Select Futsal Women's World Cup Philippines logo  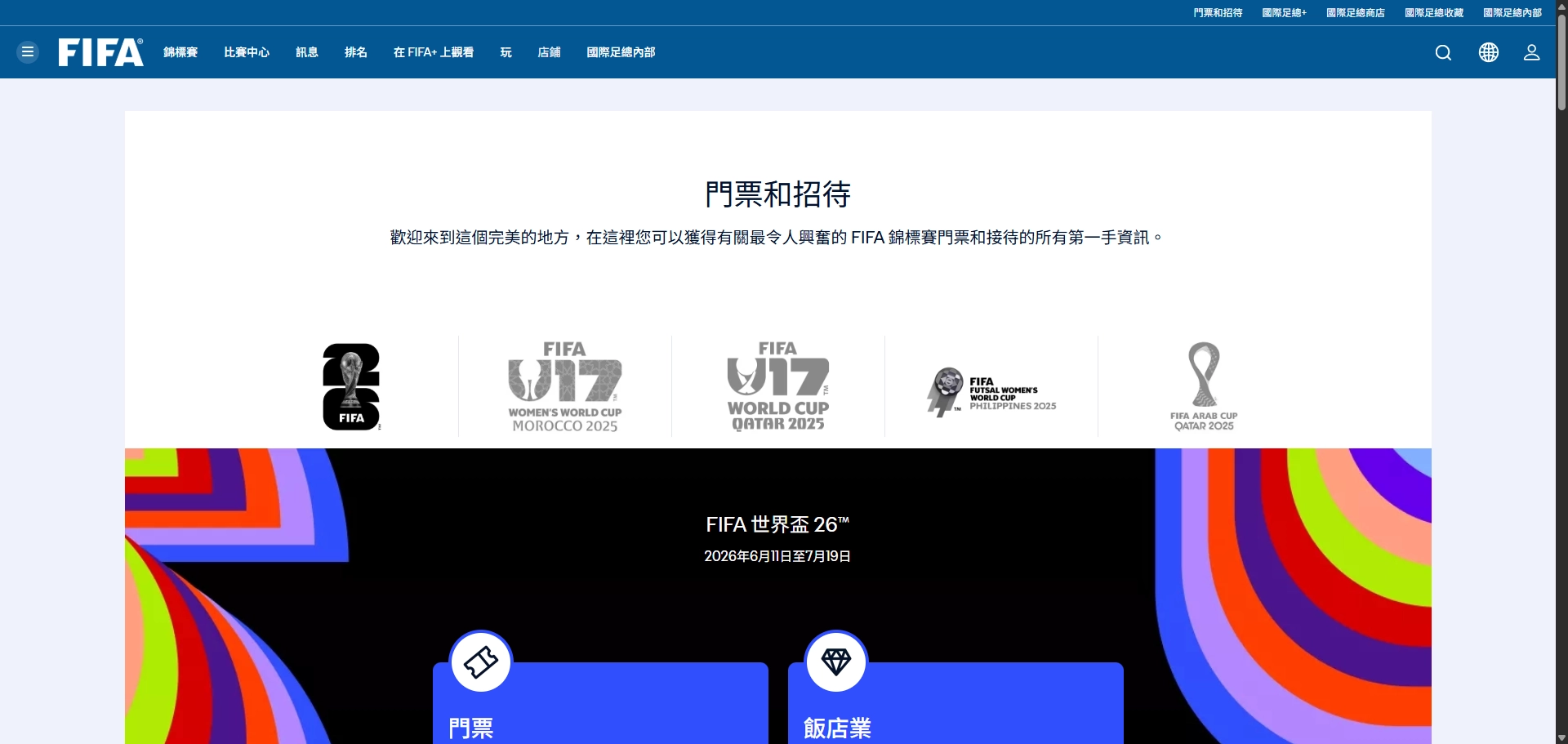click(991, 392)
